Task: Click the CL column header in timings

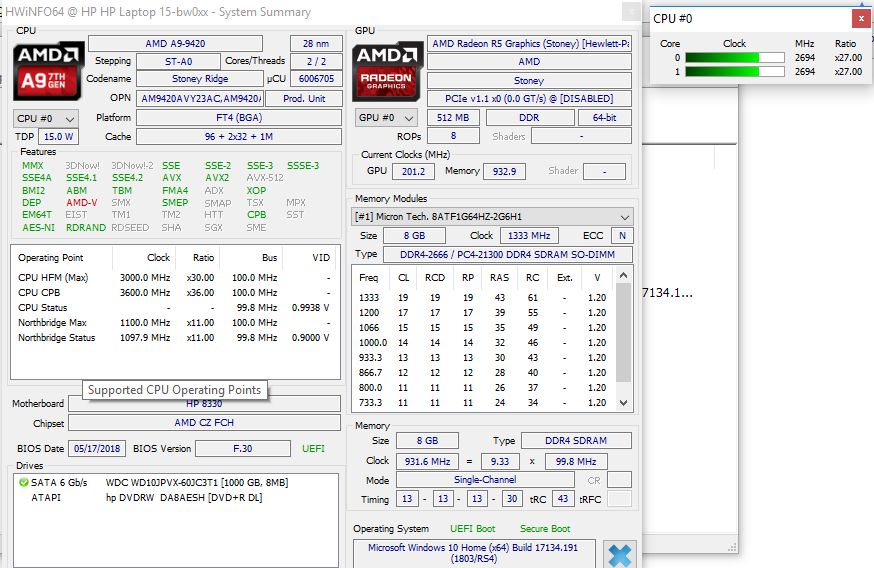Action: coord(404,278)
